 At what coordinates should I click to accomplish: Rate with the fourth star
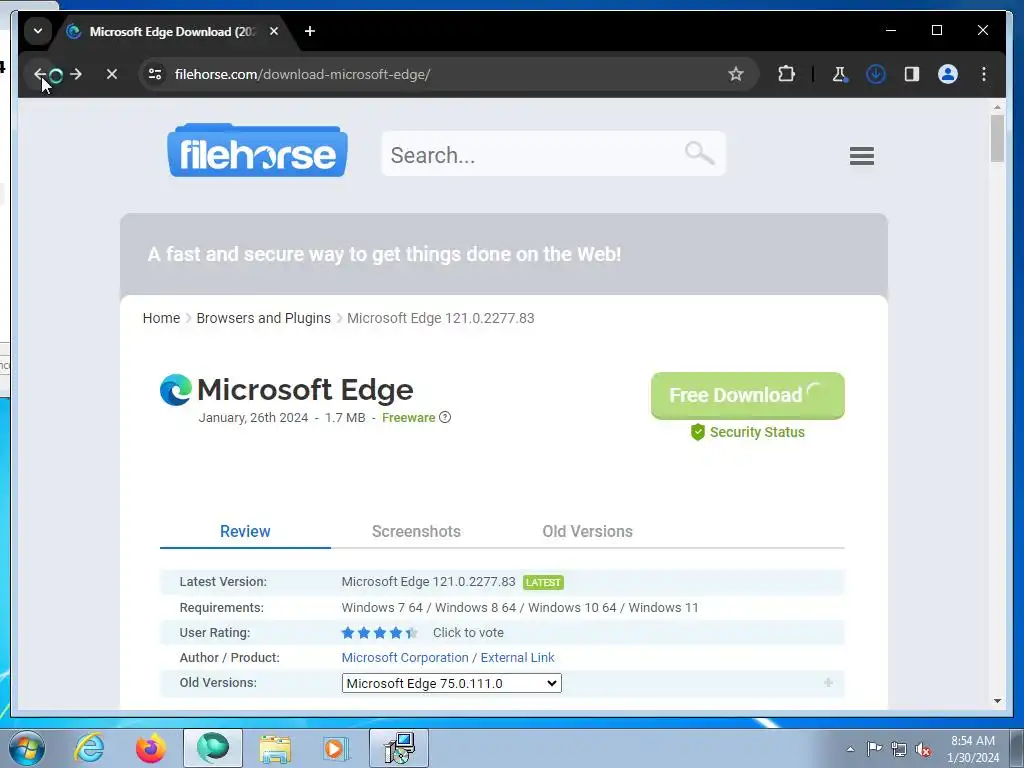[x=396, y=633]
